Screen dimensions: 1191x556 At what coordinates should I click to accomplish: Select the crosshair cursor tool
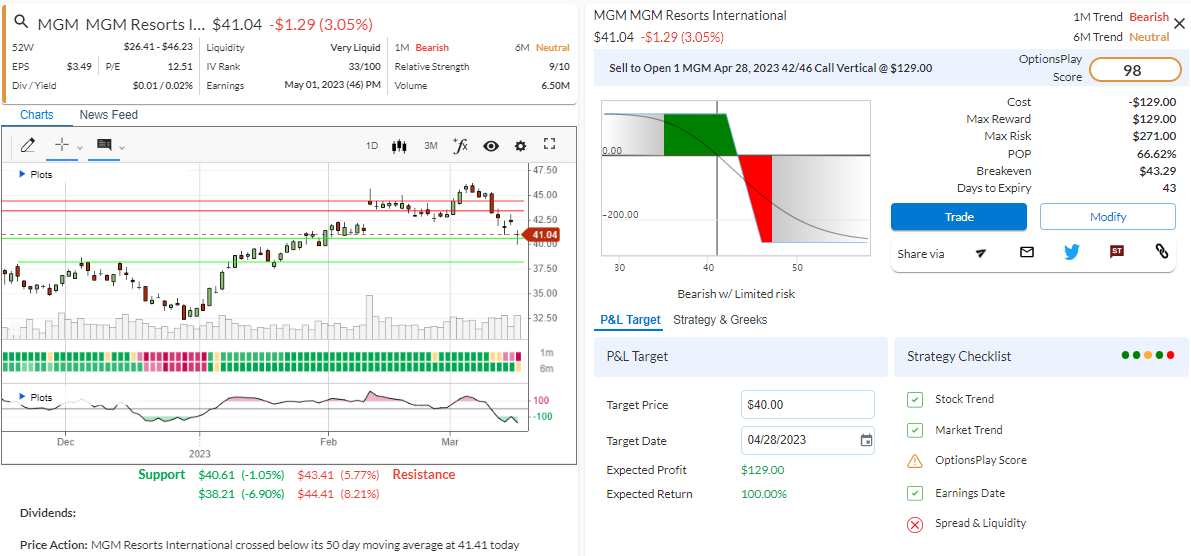pyautogui.click(x=62, y=144)
